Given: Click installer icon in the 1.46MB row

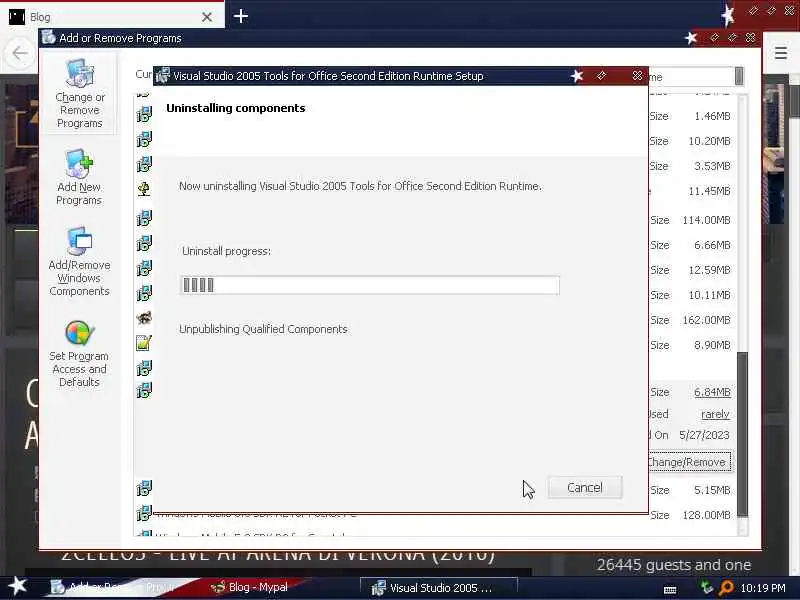Looking at the screenshot, I should tap(144, 114).
